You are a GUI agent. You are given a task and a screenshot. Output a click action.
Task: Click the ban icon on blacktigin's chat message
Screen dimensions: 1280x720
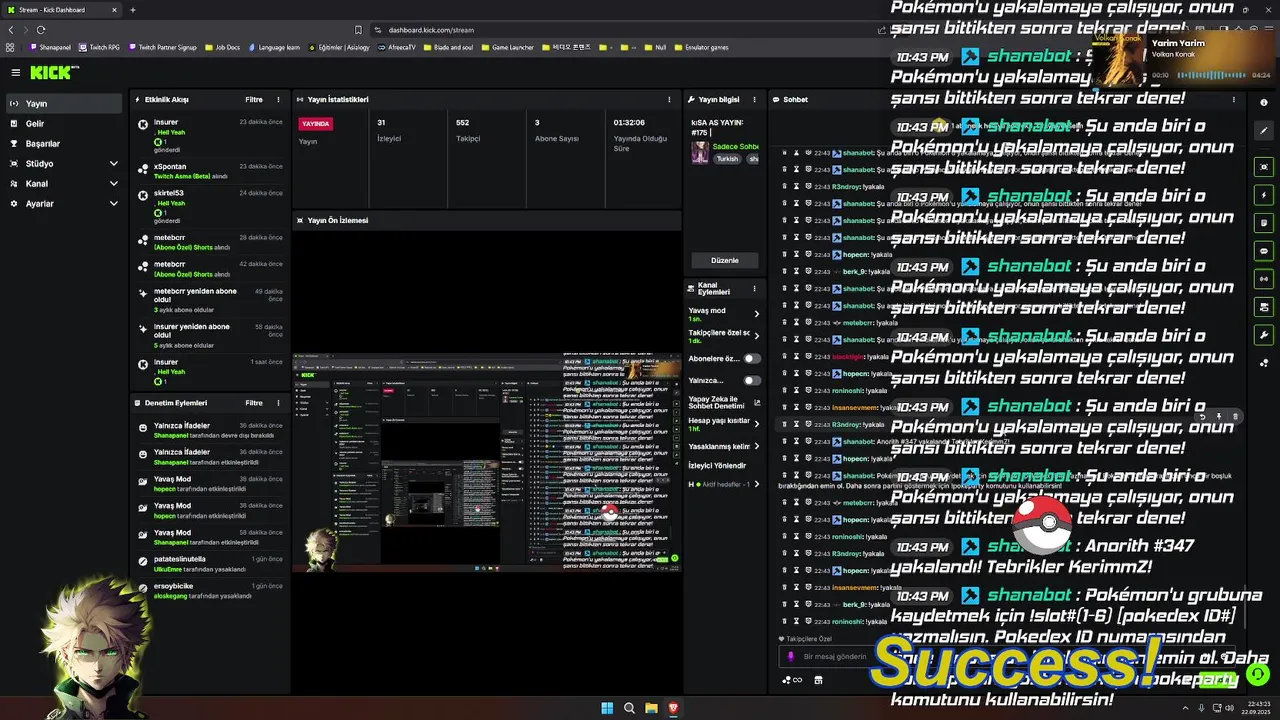pos(808,357)
